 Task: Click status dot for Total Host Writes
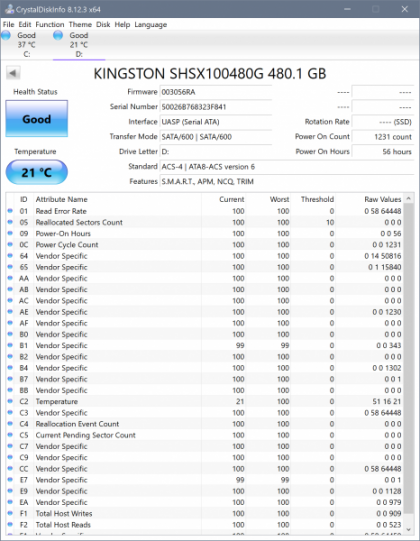pos(10,513)
